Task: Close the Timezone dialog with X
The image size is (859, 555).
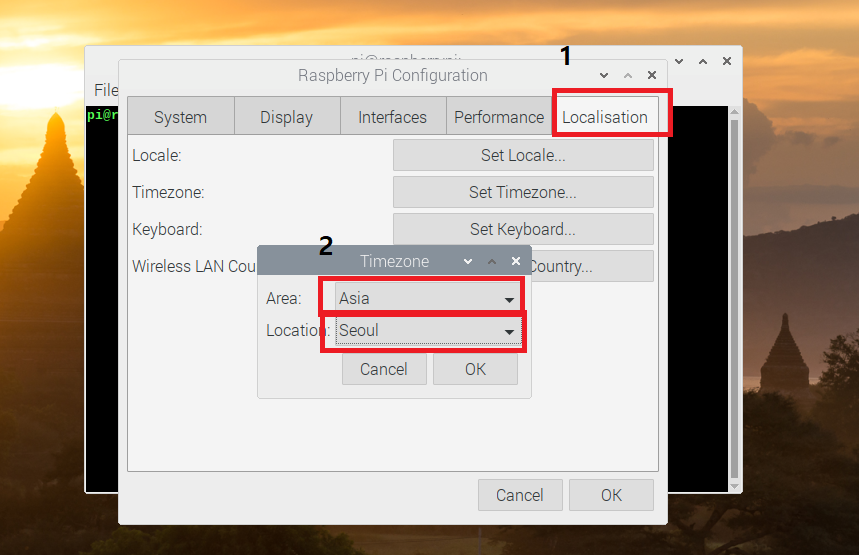Action: pos(516,261)
